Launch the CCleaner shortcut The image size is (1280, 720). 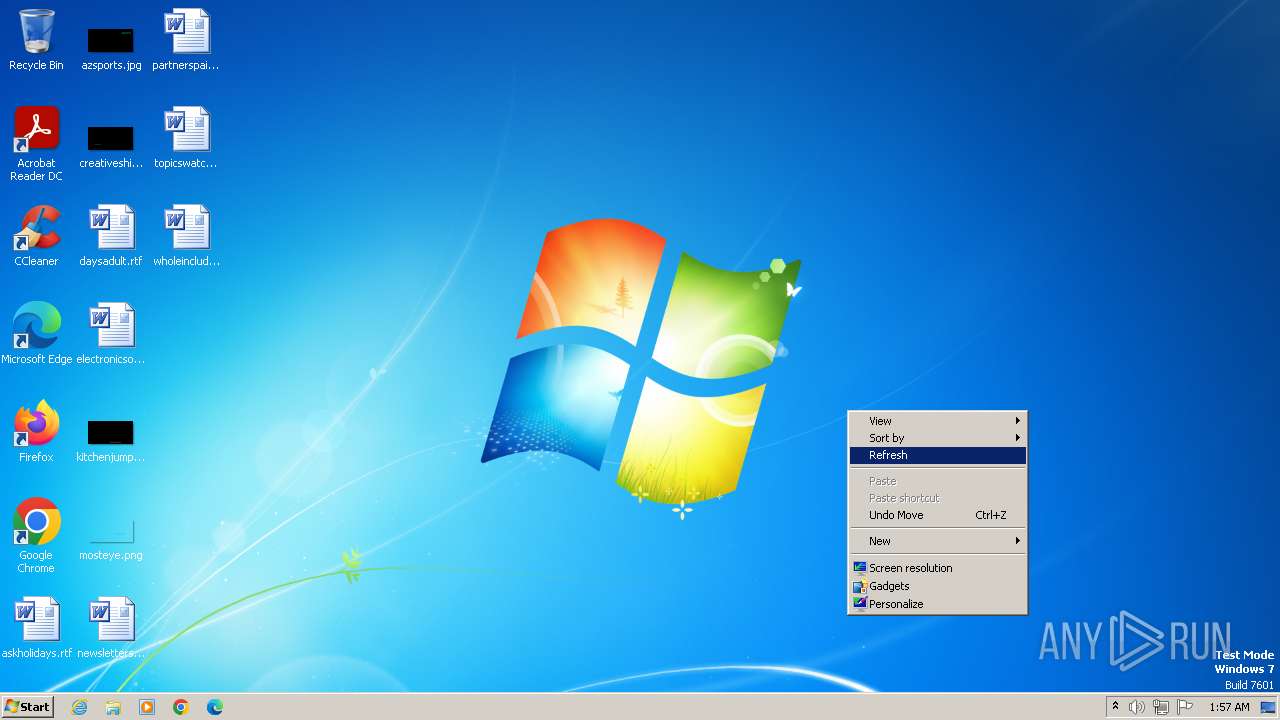point(36,236)
